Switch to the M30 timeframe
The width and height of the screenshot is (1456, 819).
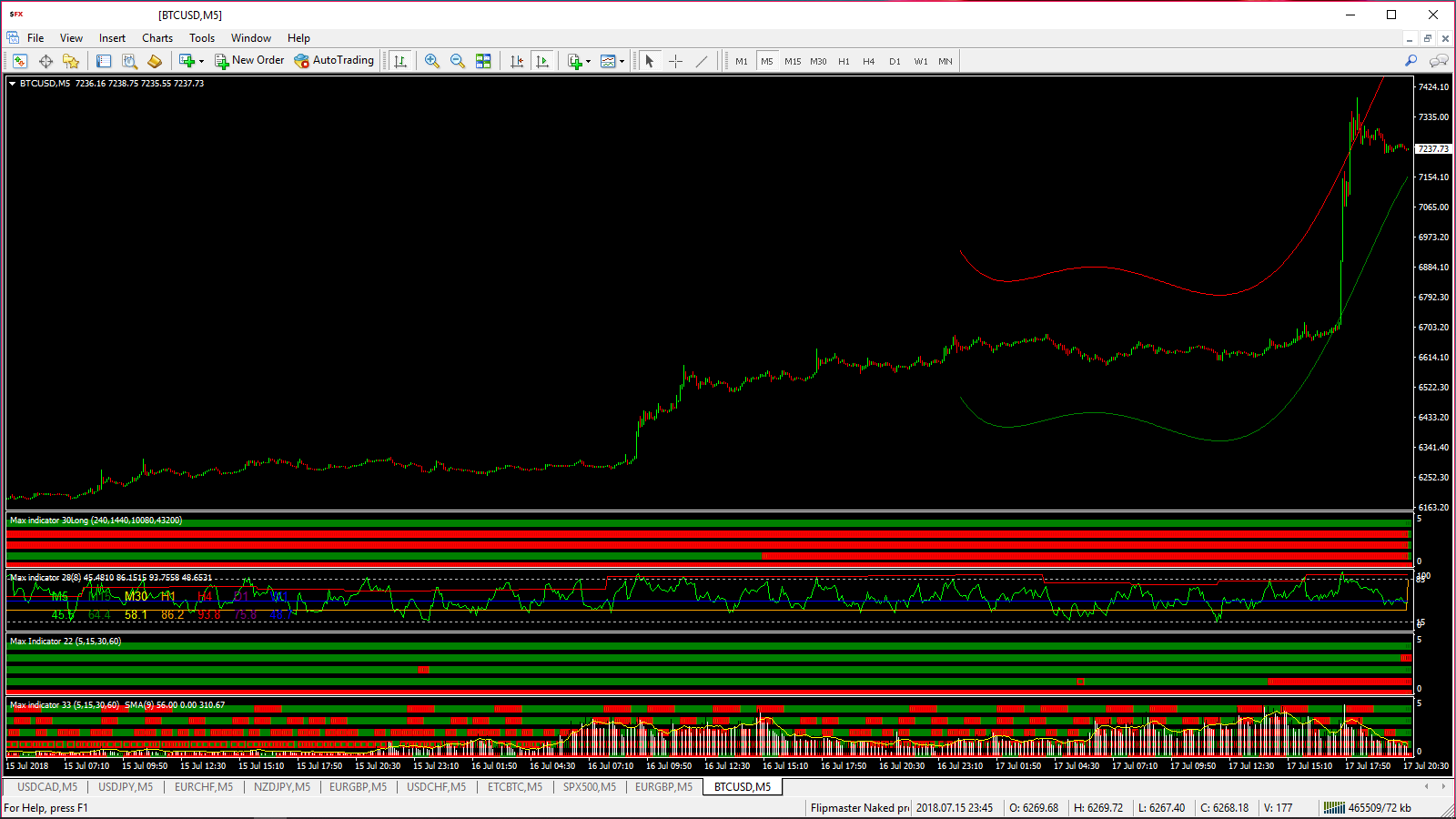pyautogui.click(x=818, y=61)
